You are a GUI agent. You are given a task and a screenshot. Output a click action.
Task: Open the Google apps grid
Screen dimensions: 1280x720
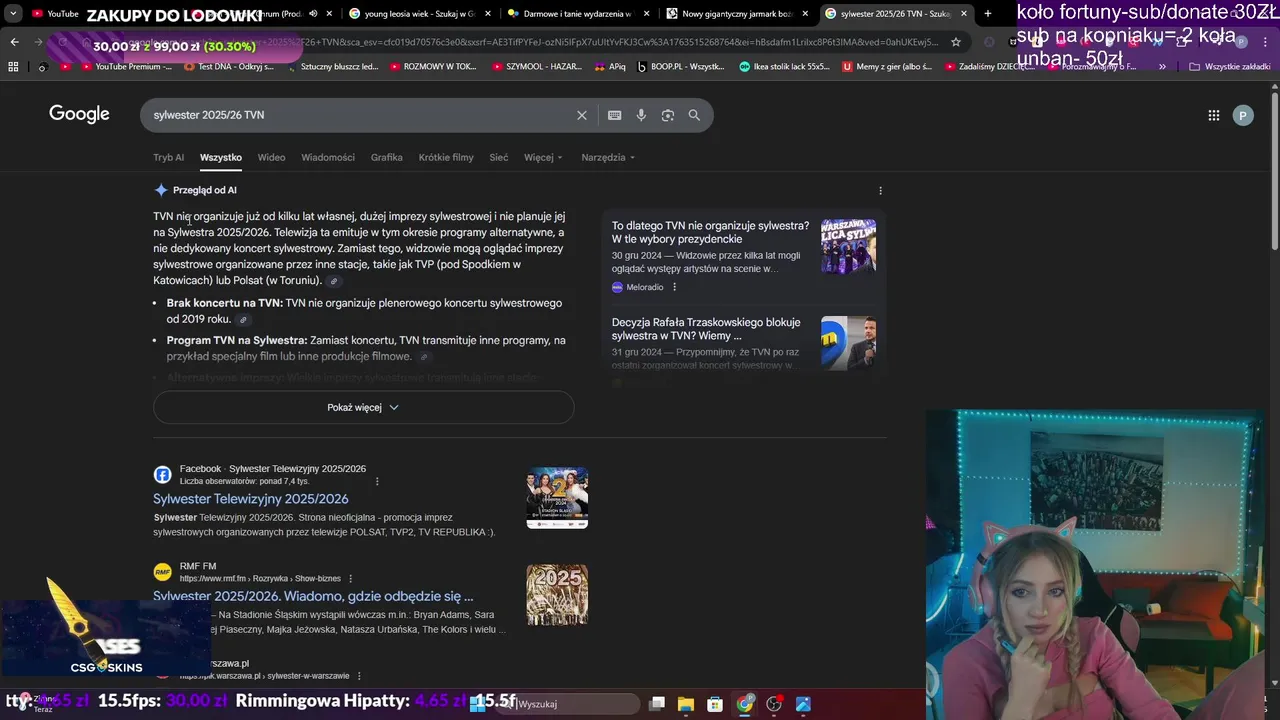(x=1214, y=115)
